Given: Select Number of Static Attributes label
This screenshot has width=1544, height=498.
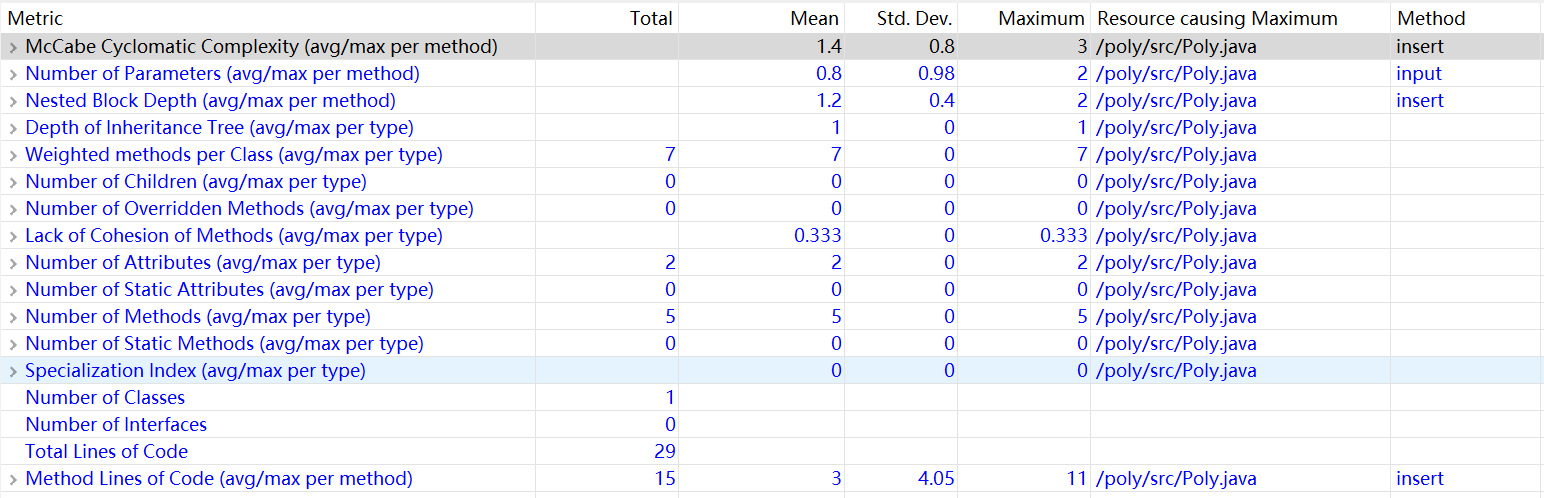Looking at the screenshot, I should (229, 290).
